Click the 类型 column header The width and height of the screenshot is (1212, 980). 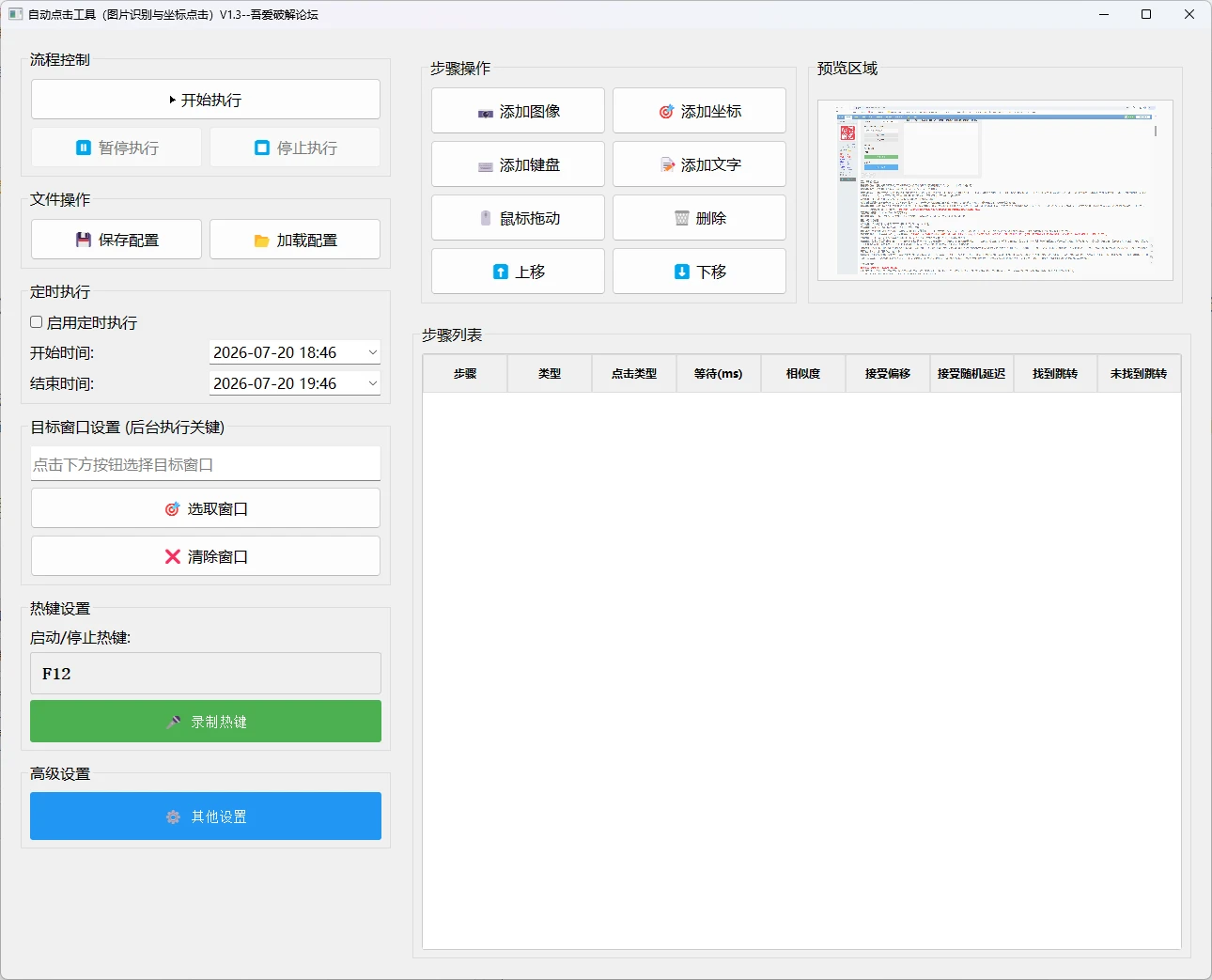pyautogui.click(x=550, y=373)
